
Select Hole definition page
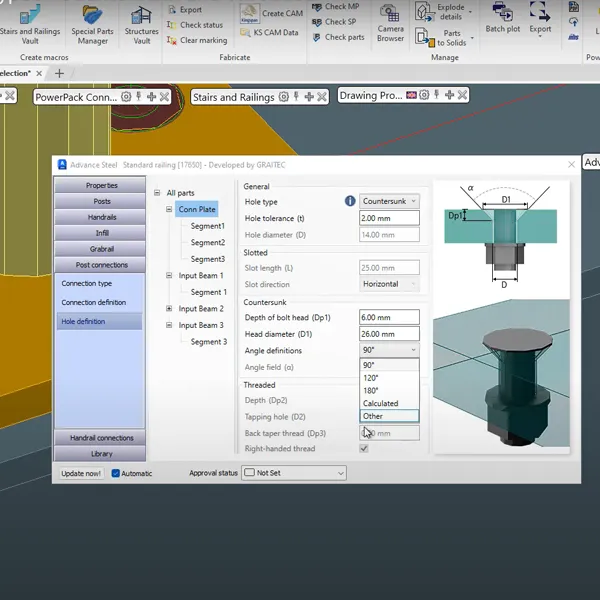tap(99, 321)
